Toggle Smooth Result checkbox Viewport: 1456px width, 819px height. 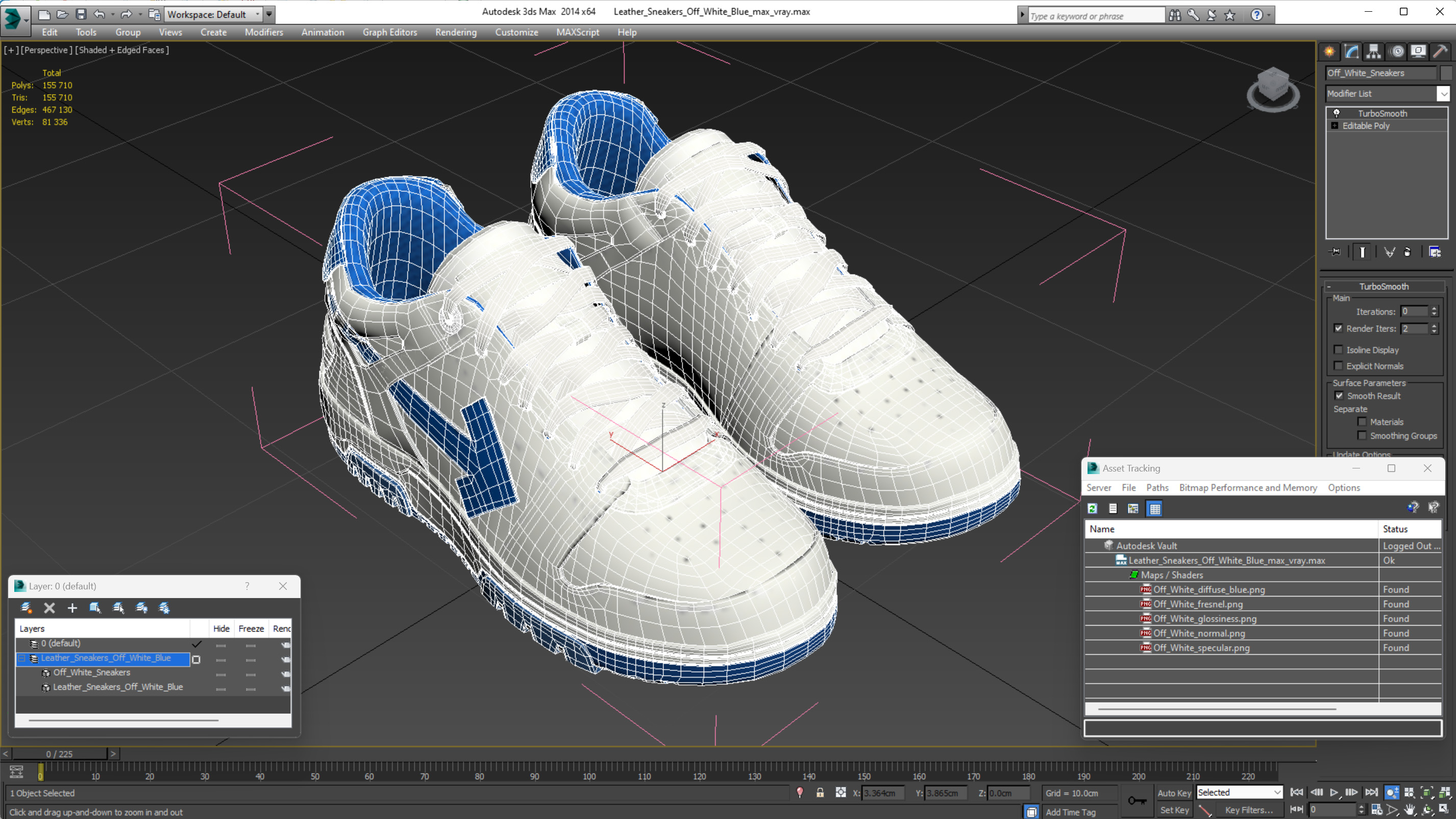click(x=1339, y=395)
